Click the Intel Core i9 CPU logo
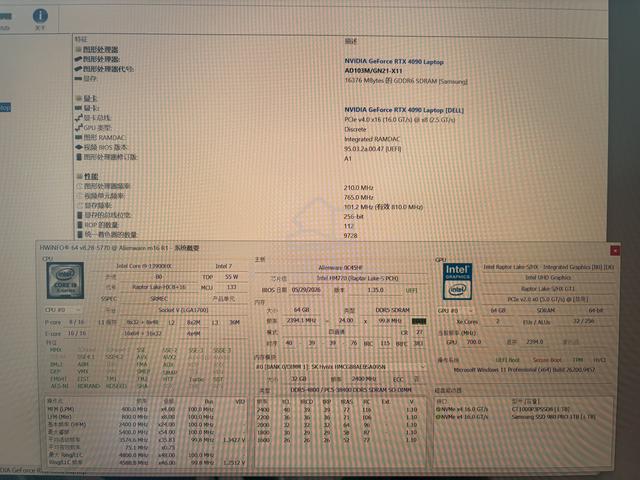 click(x=65, y=280)
